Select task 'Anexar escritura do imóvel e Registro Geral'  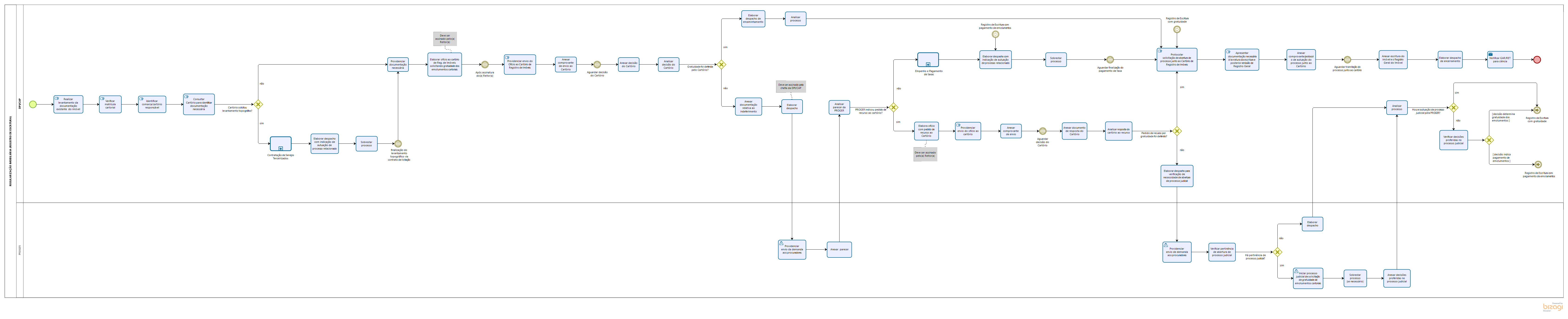1393,60
